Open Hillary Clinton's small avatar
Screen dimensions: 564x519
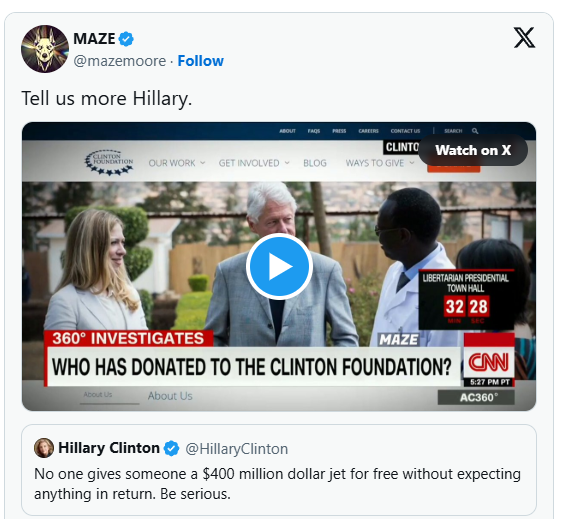[44, 448]
